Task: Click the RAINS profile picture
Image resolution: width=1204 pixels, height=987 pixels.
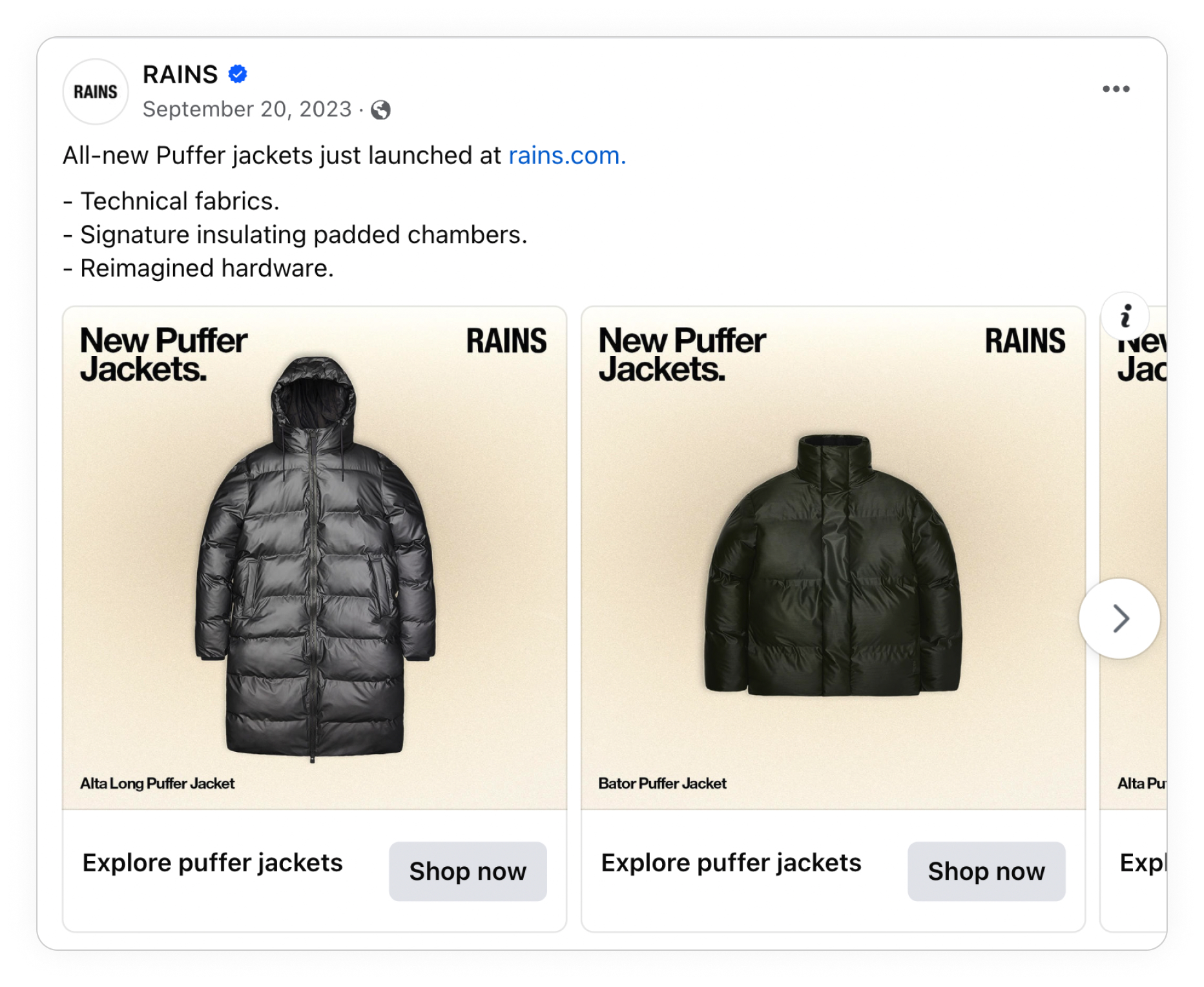Action: (x=95, y=91)
